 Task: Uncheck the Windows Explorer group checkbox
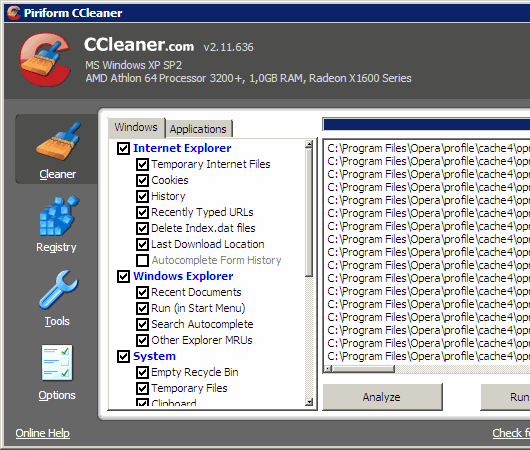123,276
